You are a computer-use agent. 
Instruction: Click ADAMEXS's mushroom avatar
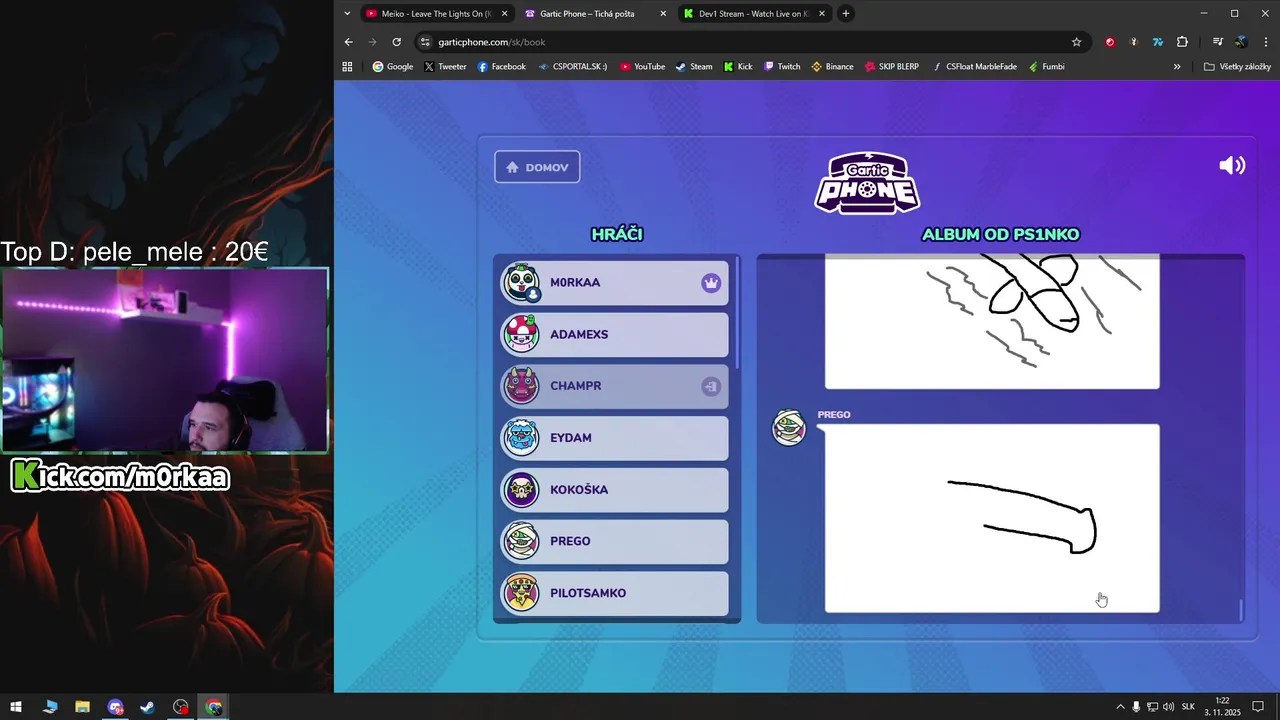[x=521, y=335]
